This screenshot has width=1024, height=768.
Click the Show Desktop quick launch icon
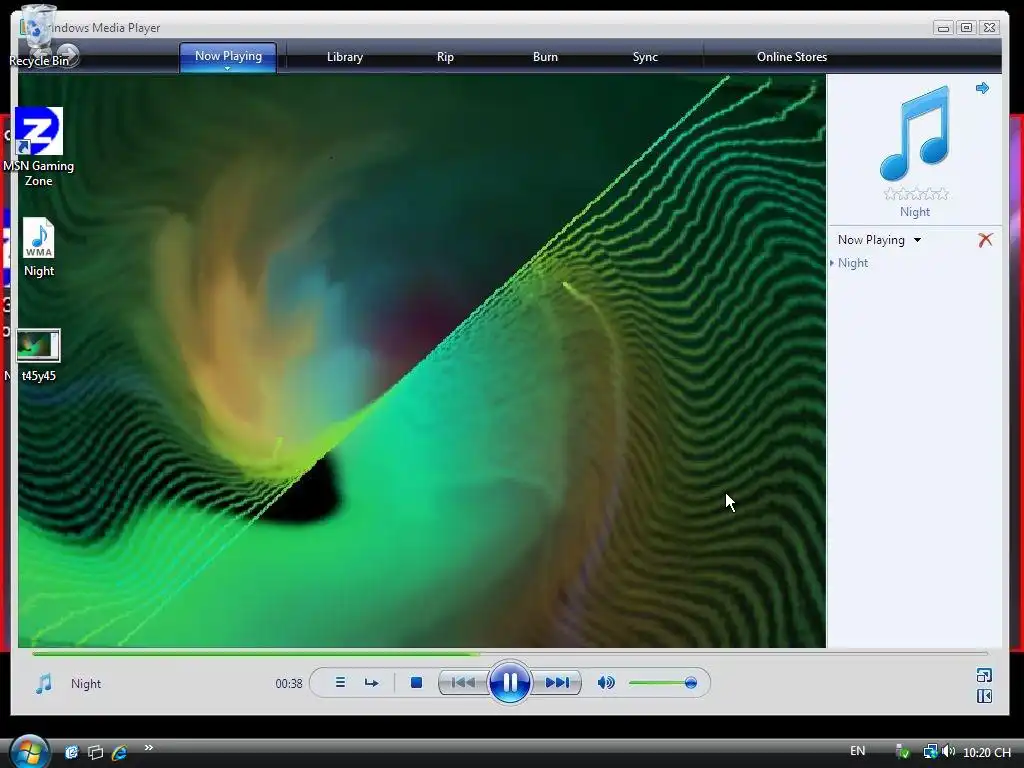(x=71, y=752)
